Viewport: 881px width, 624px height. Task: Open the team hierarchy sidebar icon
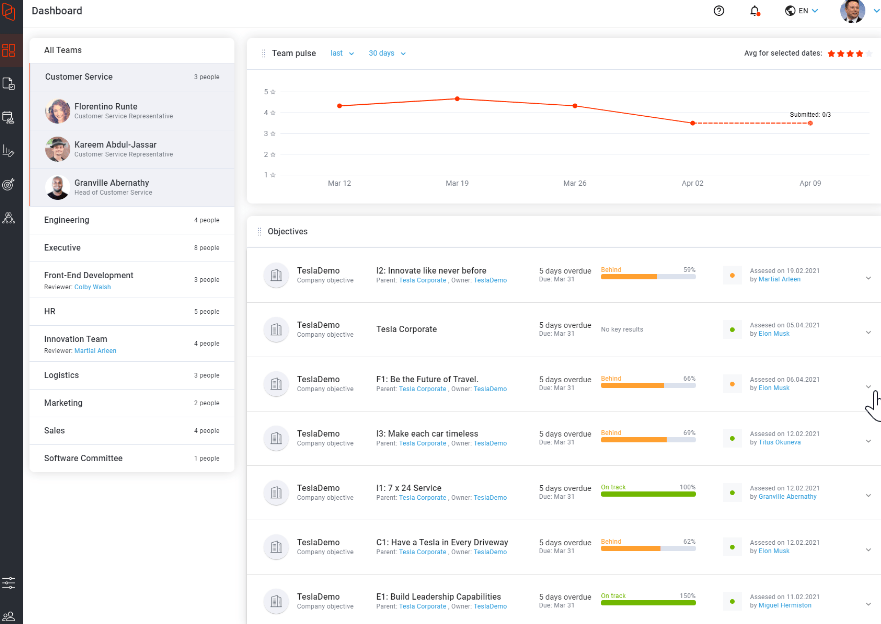click(x=8, y=218)
